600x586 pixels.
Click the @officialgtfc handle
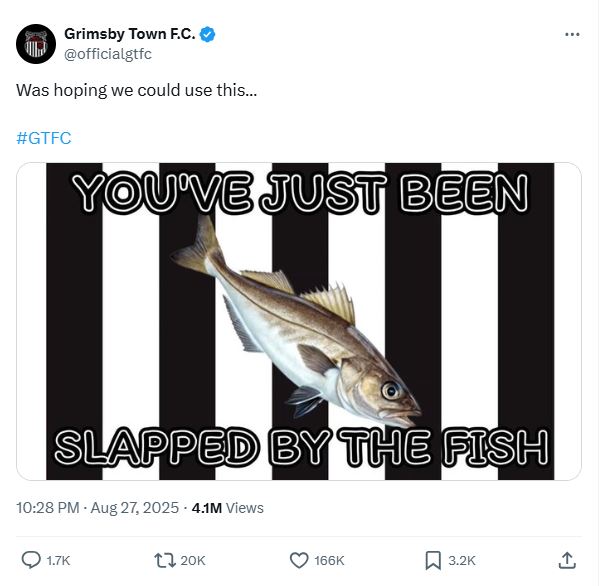click(108, 54)
